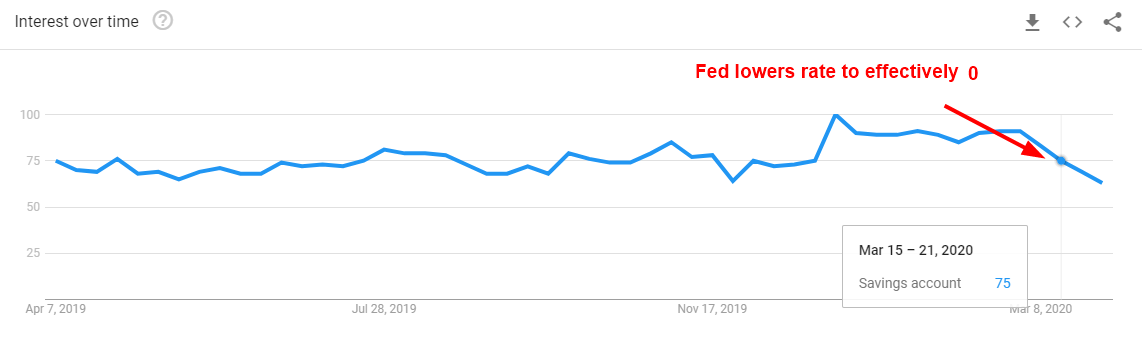Click the peak of the line at 100
Screen dimensions: 1142x360
pyautogui.click(x=835, y=114)
